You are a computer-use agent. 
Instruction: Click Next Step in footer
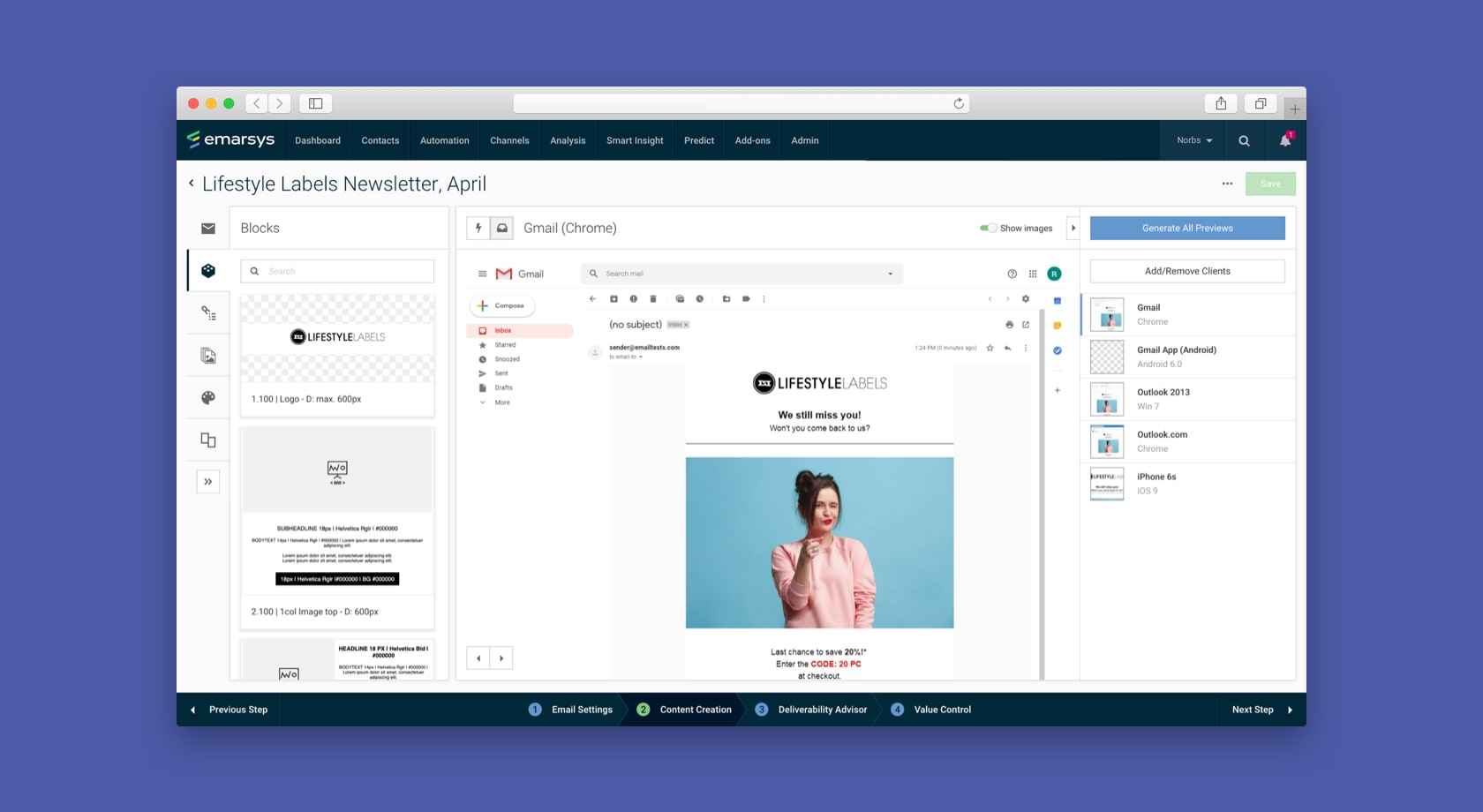1262,710
